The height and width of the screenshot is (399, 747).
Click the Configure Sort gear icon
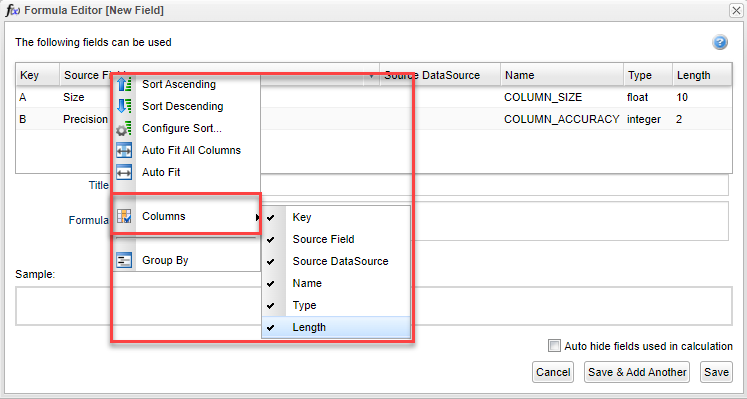(x=124, y=129)
